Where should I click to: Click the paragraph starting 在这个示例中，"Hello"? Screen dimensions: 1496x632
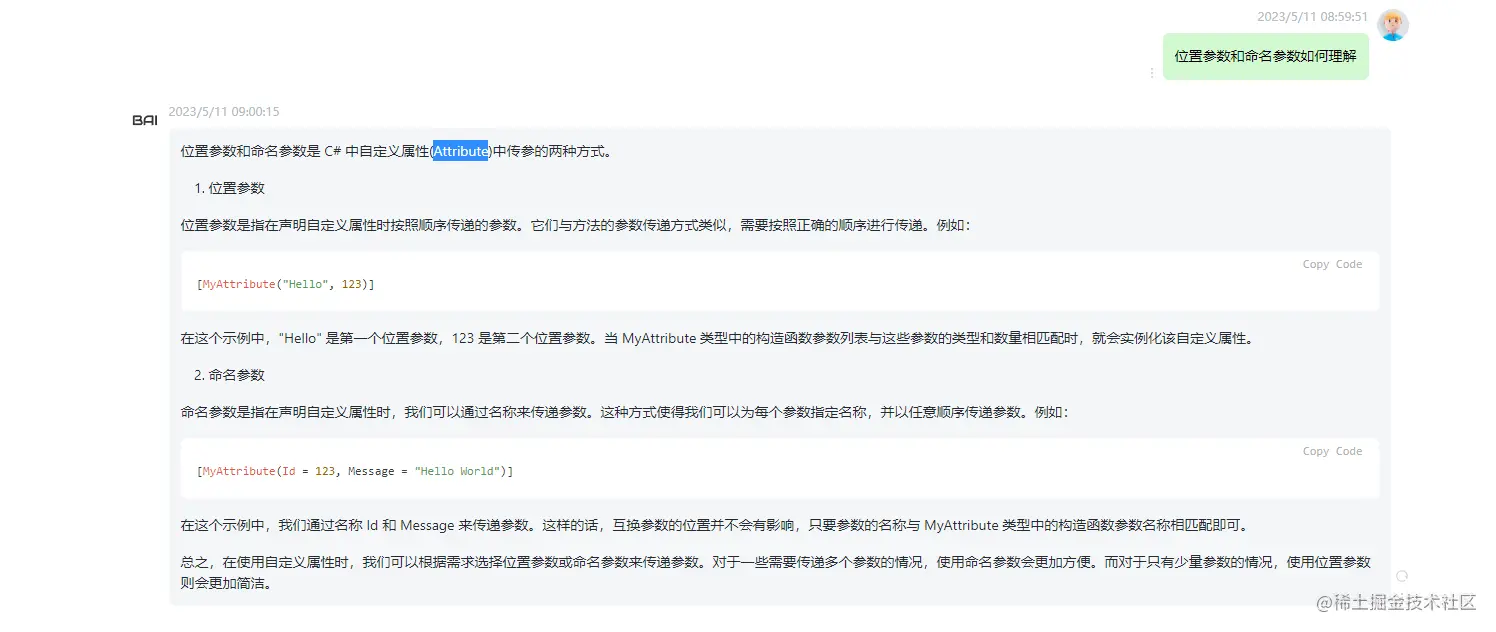[x=717, y=339]
